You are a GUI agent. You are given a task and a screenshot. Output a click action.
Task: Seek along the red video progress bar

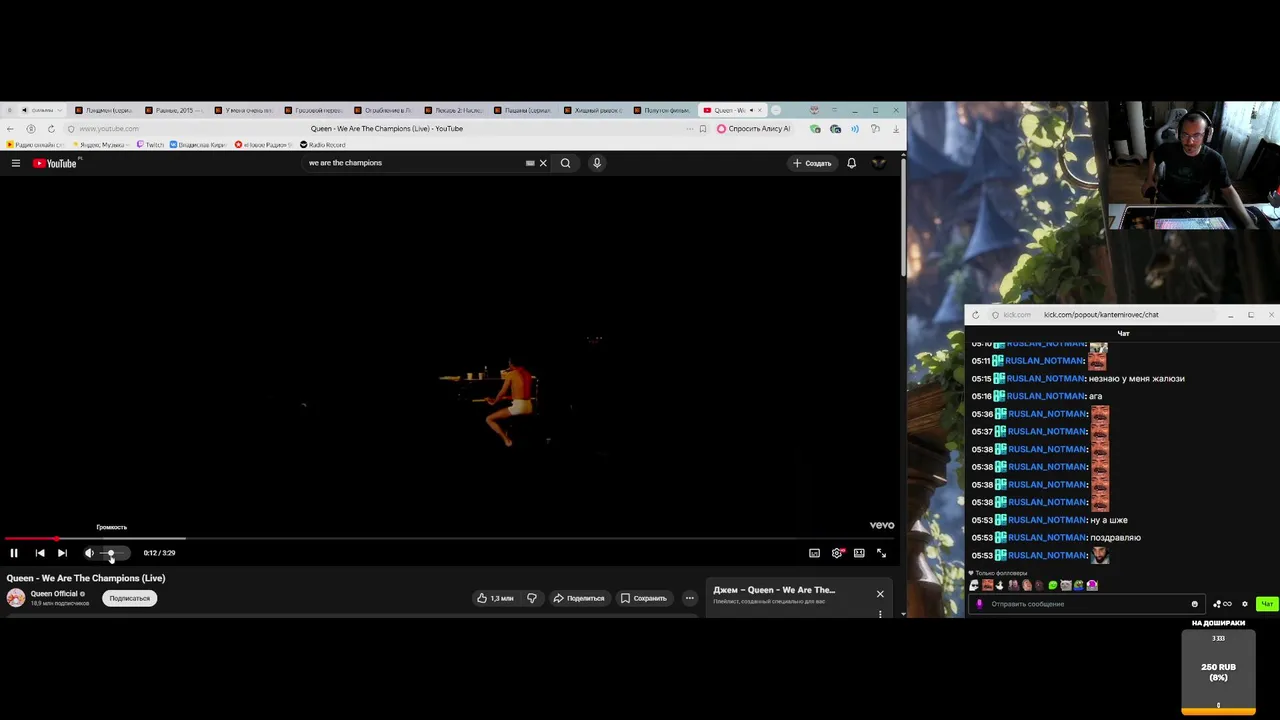click(x=450, y=538)
